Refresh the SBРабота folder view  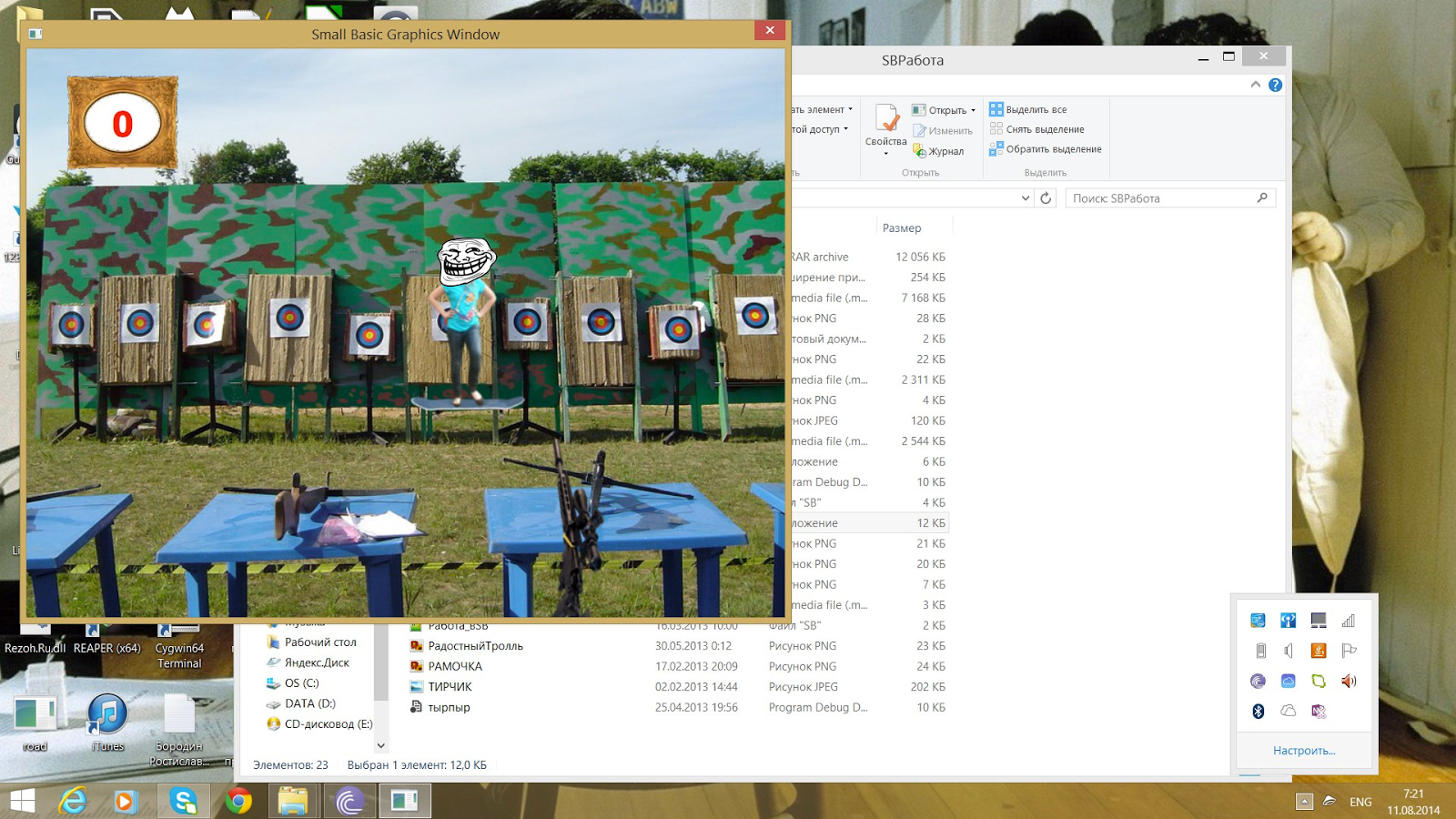click(x=1046, y=198)
